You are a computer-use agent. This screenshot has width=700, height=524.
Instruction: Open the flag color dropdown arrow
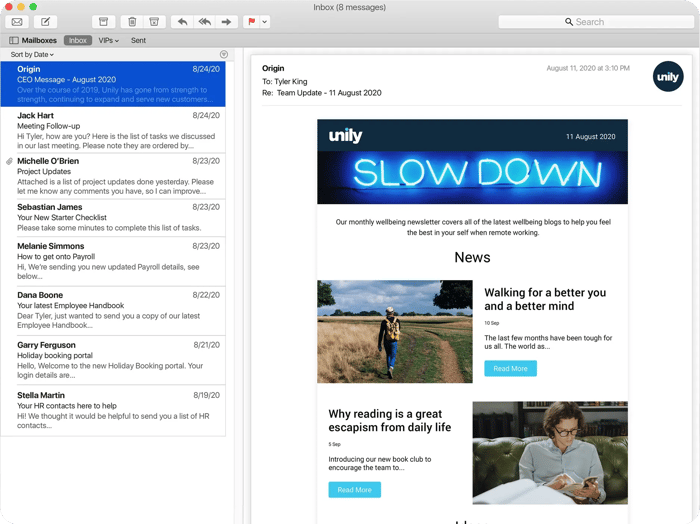[x=265, y=22]
